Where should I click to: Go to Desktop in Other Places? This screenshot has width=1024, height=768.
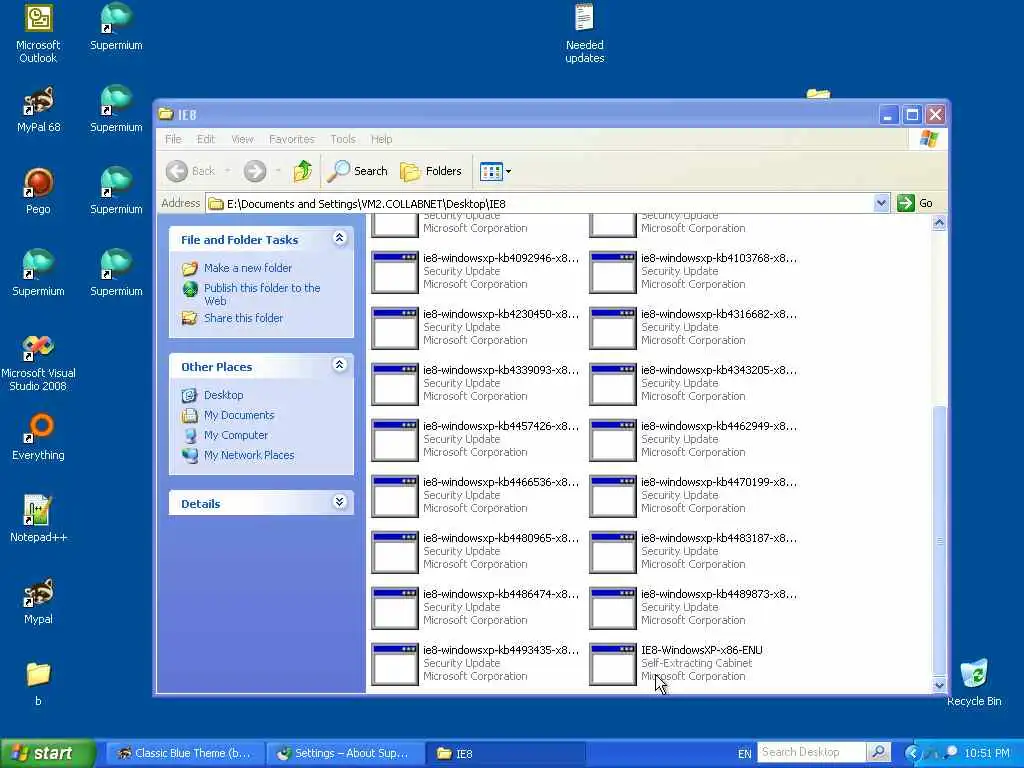point(223,395)
